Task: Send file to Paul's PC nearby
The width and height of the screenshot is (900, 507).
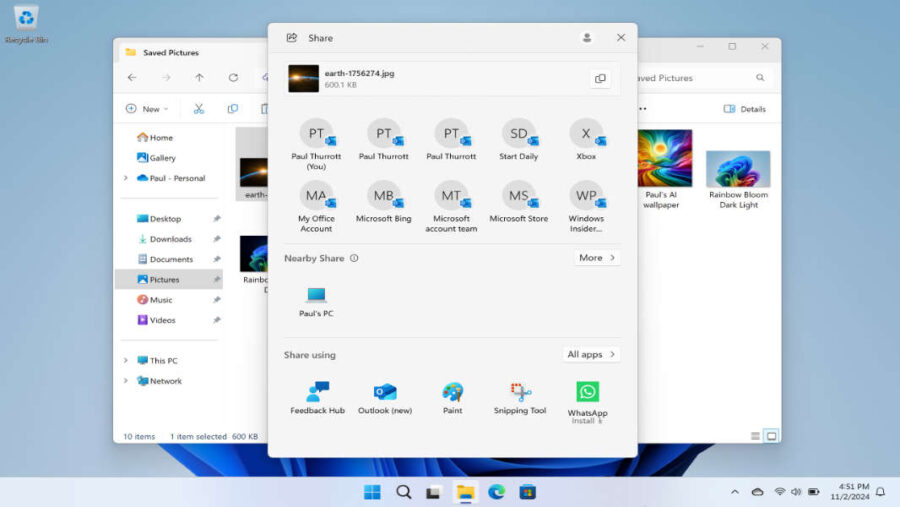Action: click(316, 301)
